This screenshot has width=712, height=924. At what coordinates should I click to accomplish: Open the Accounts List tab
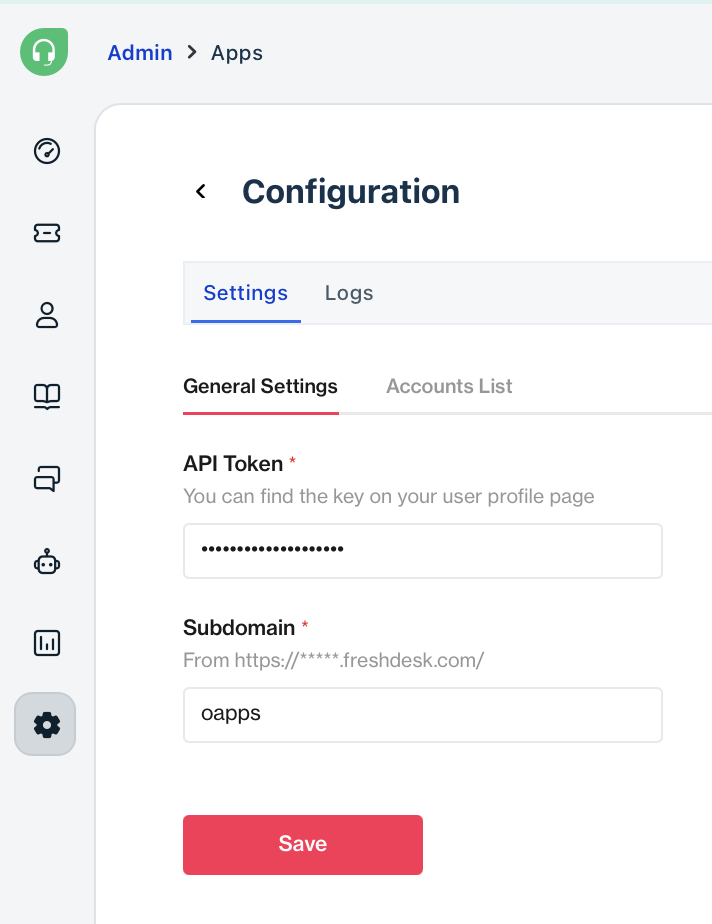pyautogui.click(x=449, y=386)
